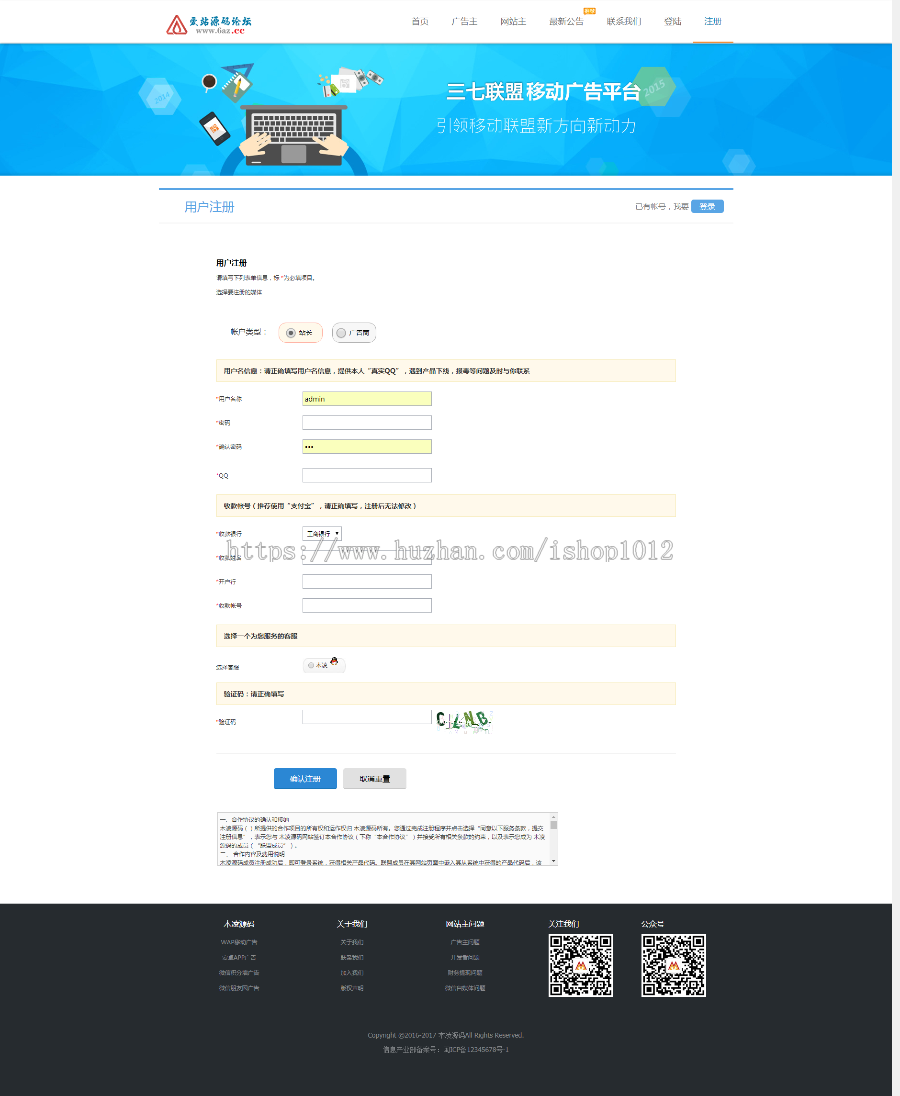Focus the confirm password field with dots
Viewport: 900px width, 1096px height.
(x=367, y=446)
